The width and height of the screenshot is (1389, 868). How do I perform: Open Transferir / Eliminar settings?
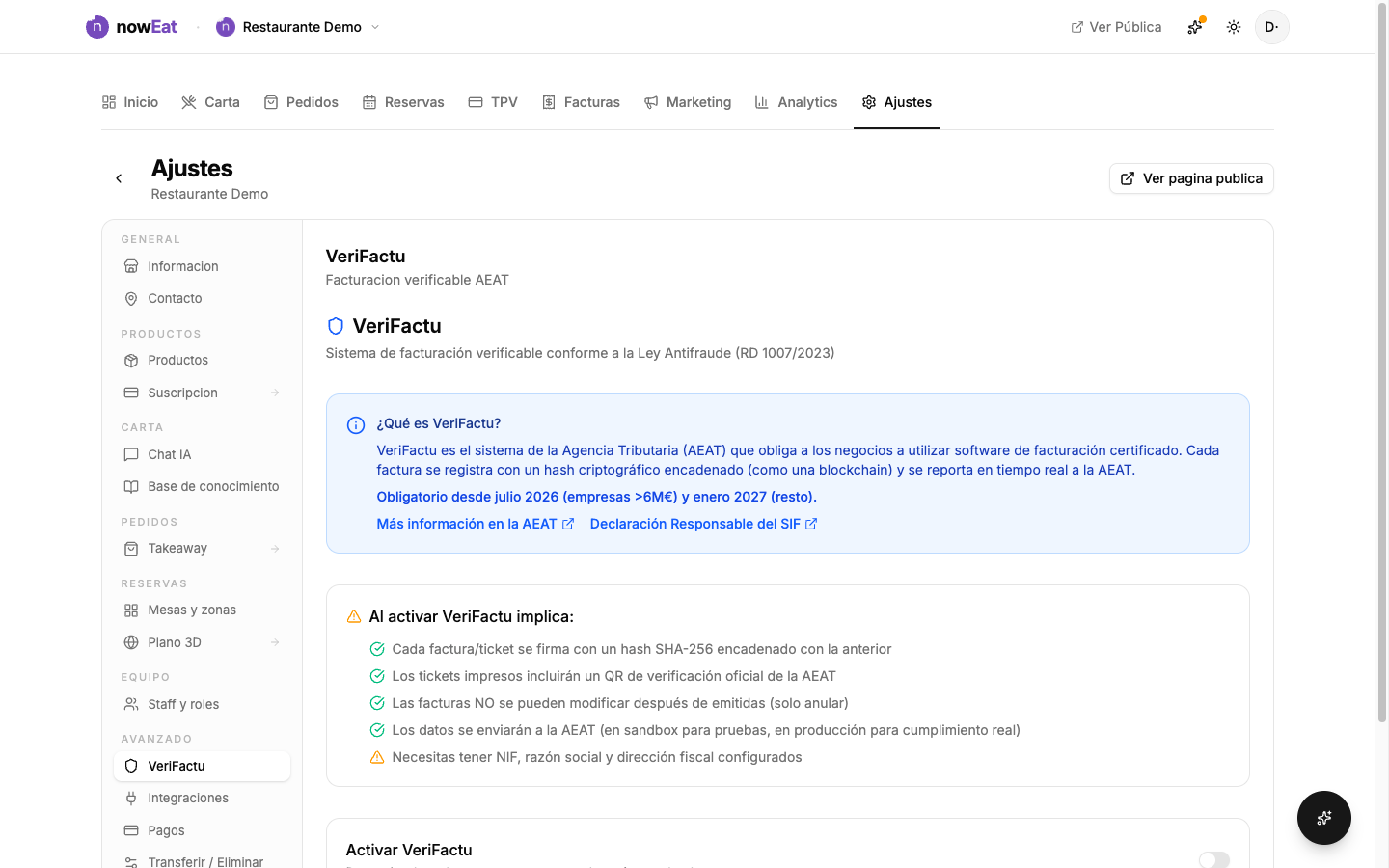tap(202, 860)
